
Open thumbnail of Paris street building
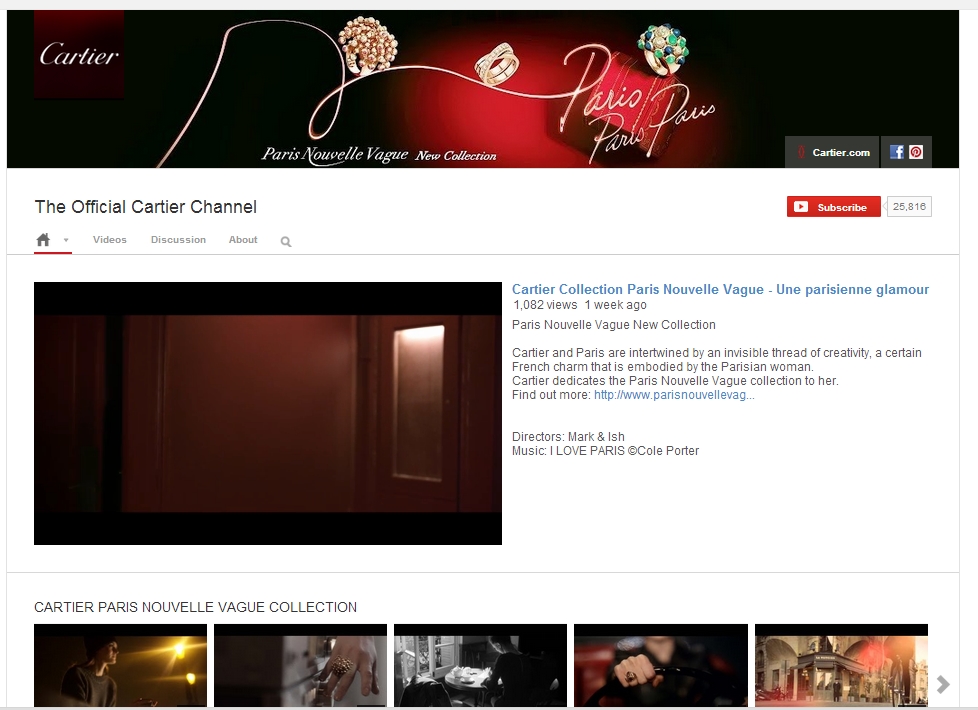(841, 665)
